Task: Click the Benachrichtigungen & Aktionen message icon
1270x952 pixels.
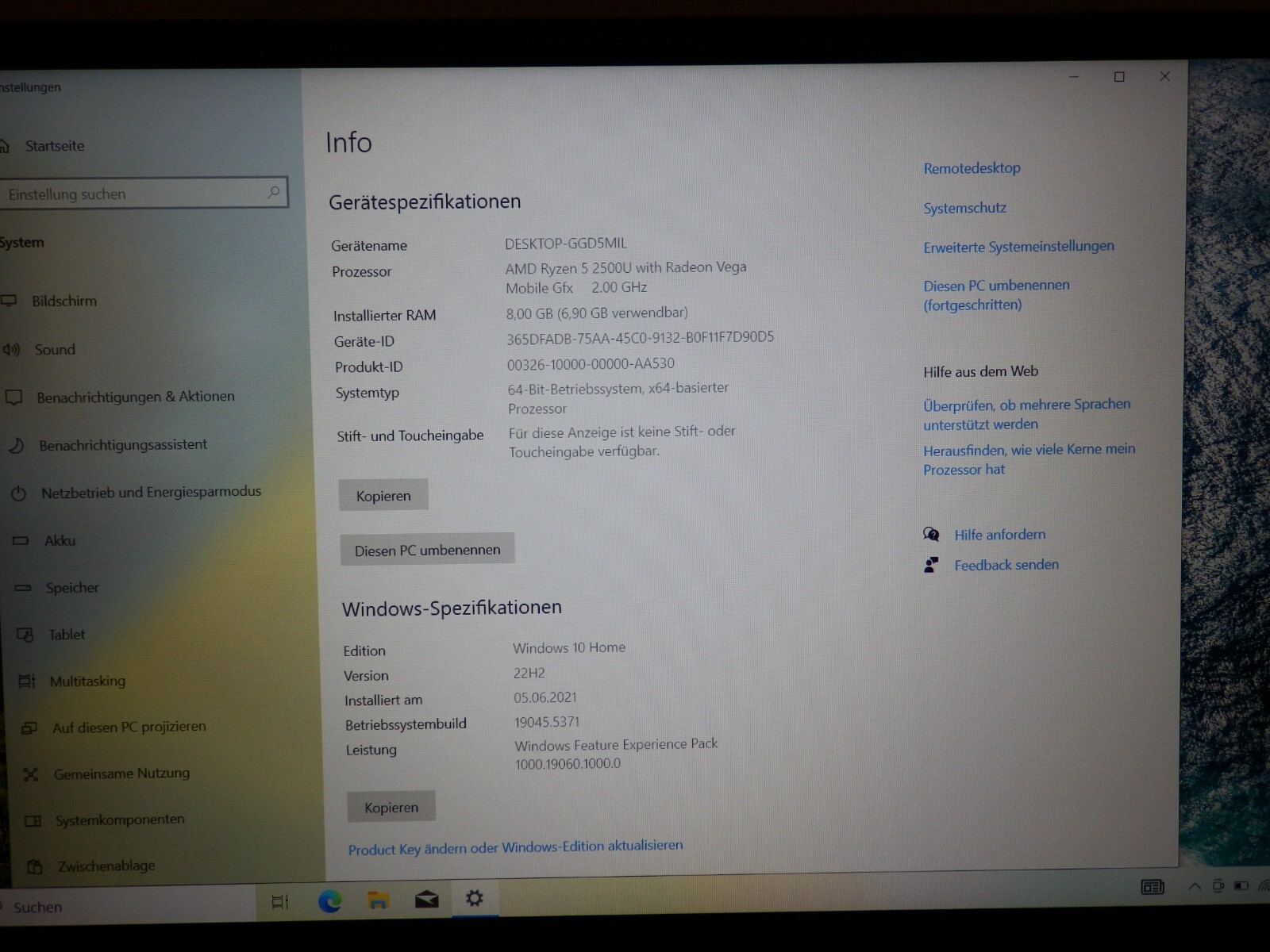Action: point(14,397)
